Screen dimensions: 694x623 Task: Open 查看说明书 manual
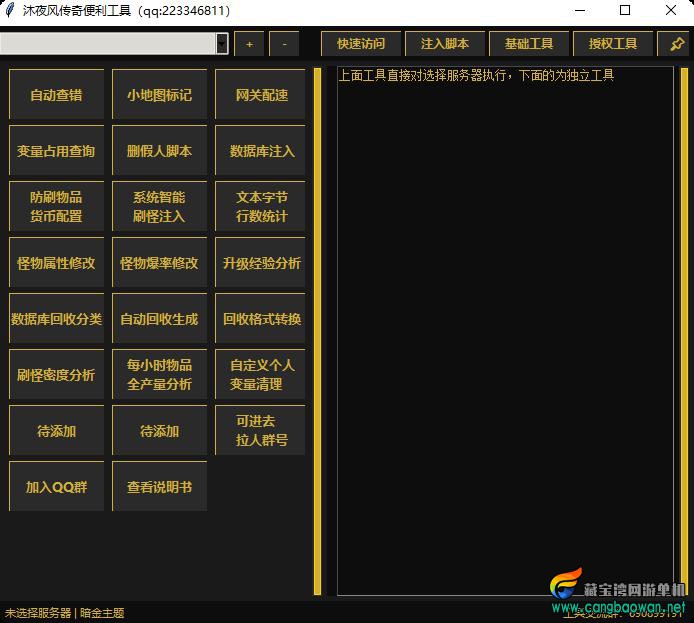coord(159,486)
